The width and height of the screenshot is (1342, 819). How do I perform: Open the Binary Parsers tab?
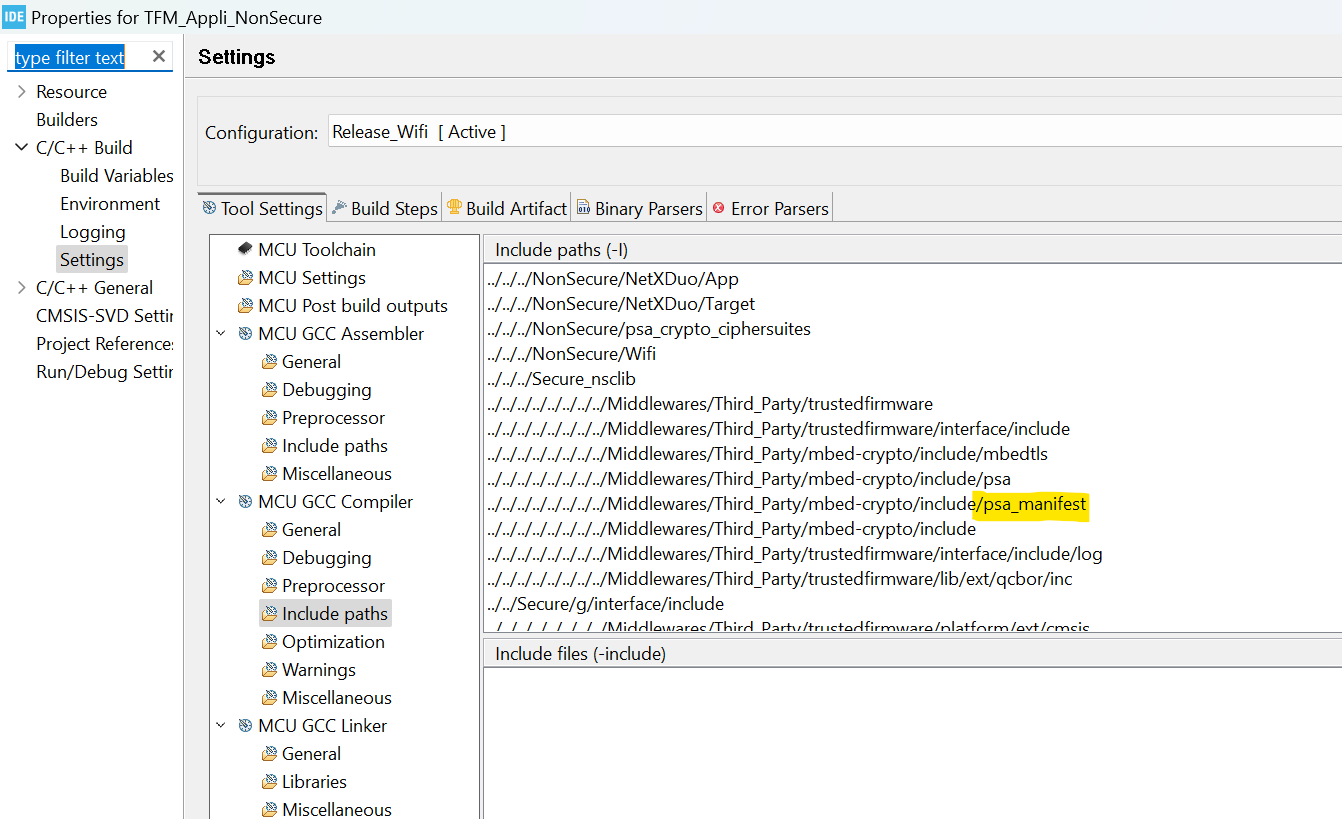[x=639, y=207]
